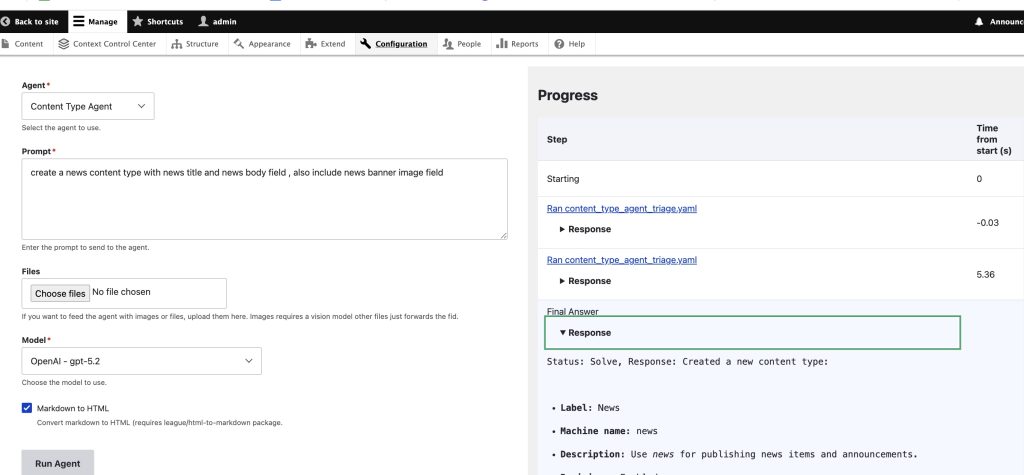Toggle the Manage hamburger menu
1024x475 pixels.
click(80, 22)
